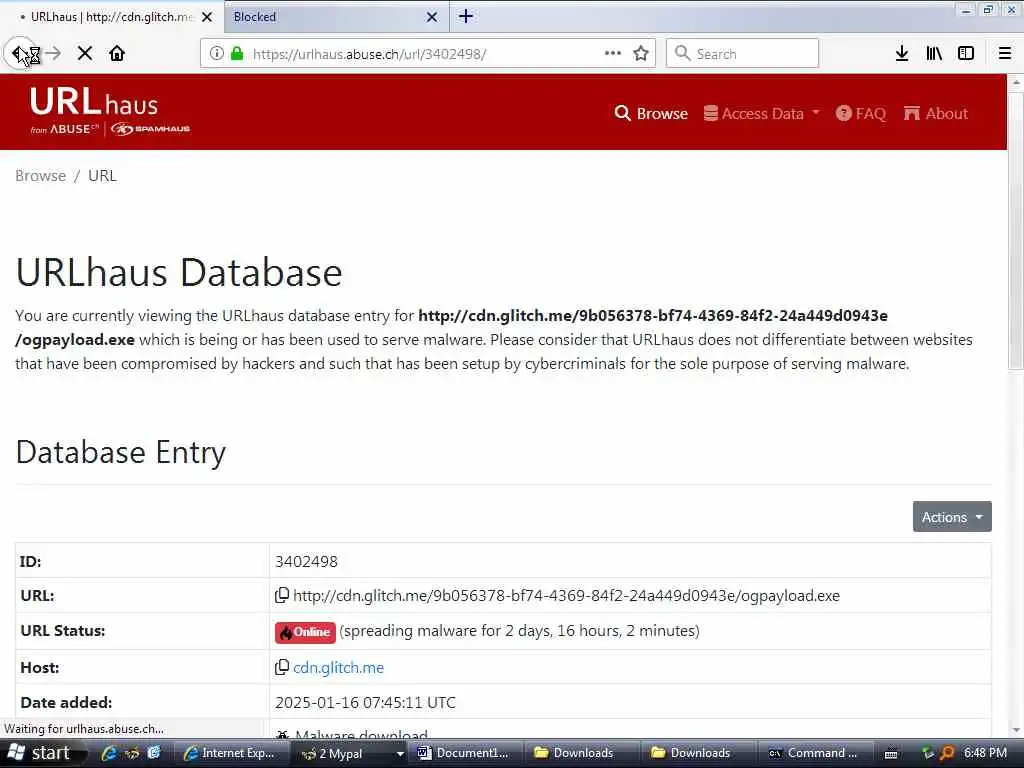Close the URLhaus tab
This screenshot has height=768, width=1024.
(207, 17)
